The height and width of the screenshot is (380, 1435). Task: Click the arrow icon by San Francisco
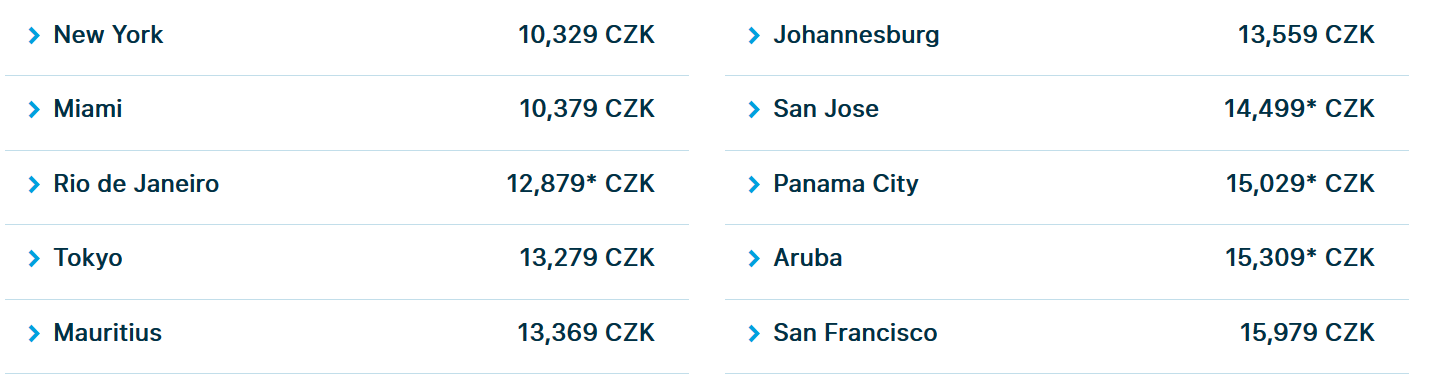click(x=755, y=334)
